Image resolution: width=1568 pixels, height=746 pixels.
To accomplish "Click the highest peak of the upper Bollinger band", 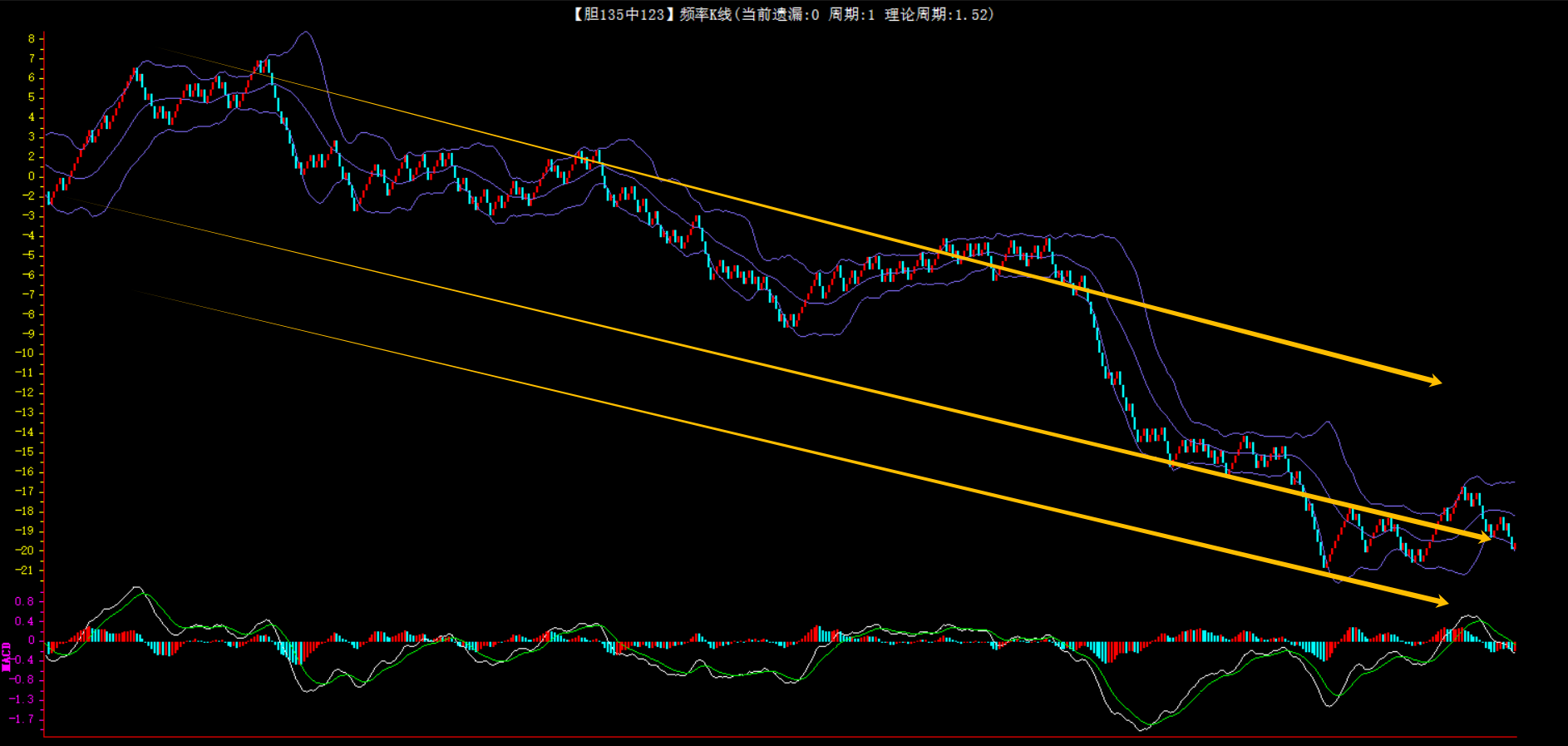I will coord(306,32).
